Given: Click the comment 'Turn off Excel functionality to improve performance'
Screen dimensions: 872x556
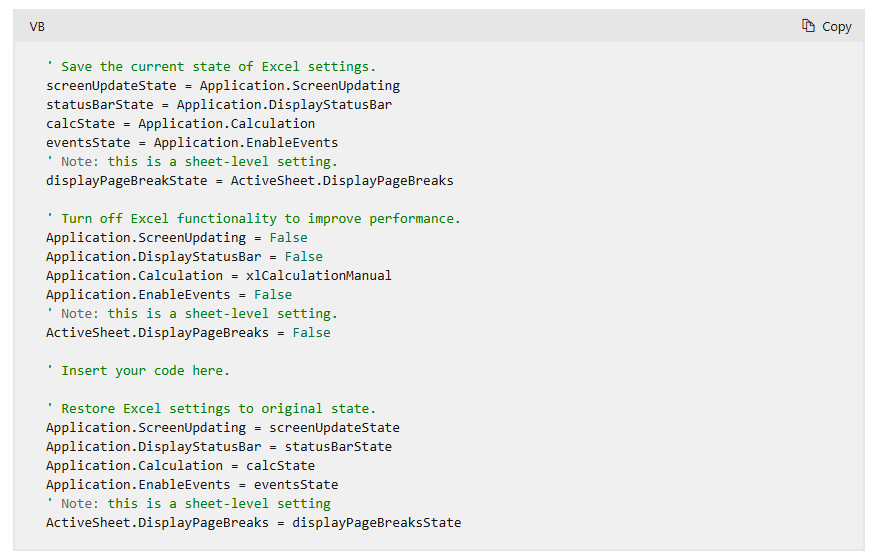Looking at the screenshot, I should click(253, 219).
